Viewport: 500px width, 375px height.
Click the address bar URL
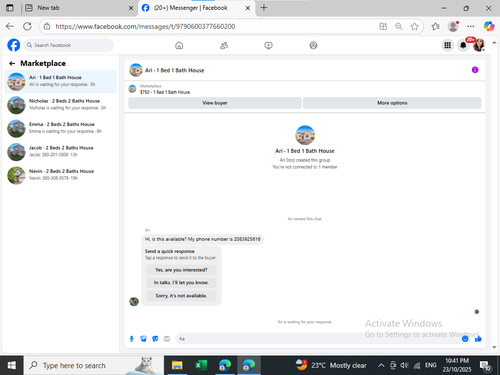[145, 26]
